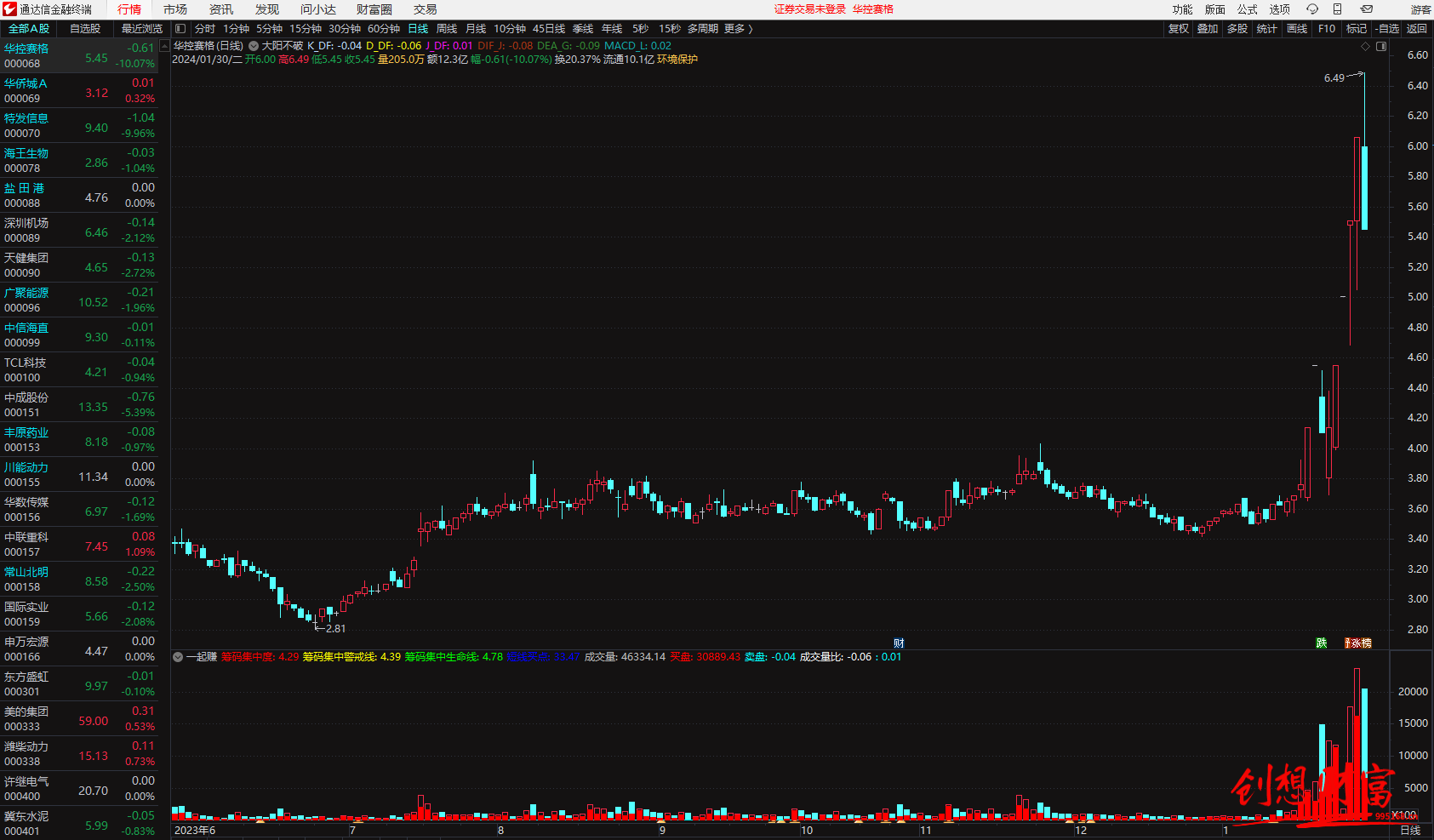The width and height of the screenshot is (1434, 840).
Task: Switch to 5分钟 chart period
Action: coord(270,29)
